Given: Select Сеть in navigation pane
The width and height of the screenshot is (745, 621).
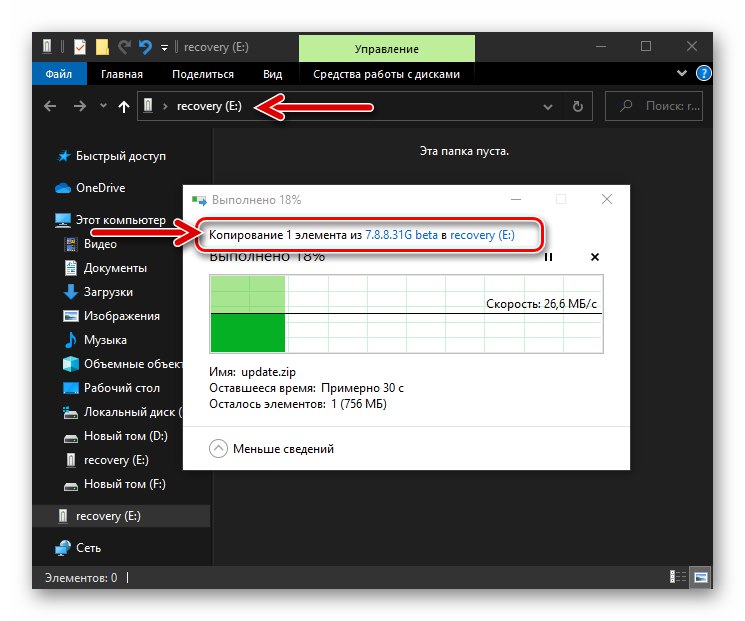Looking at the screenshot, I should [88, 548].
